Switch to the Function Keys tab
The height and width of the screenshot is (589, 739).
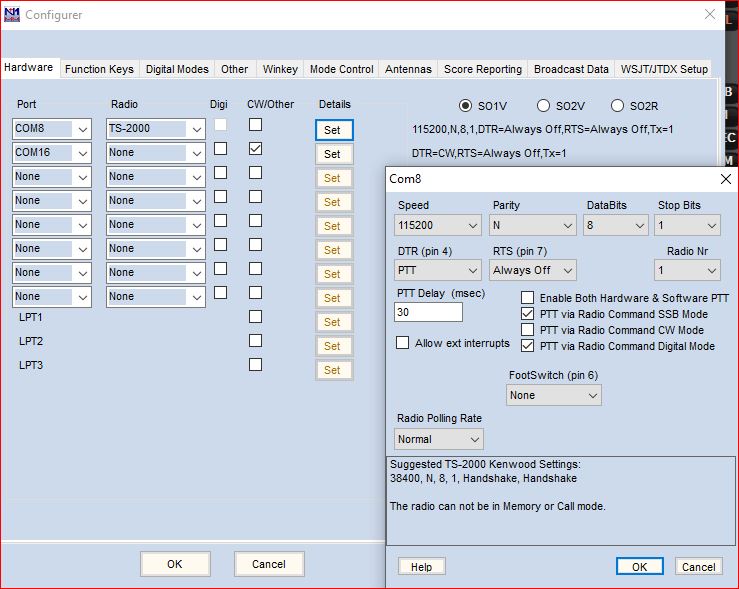click(99, 69)
